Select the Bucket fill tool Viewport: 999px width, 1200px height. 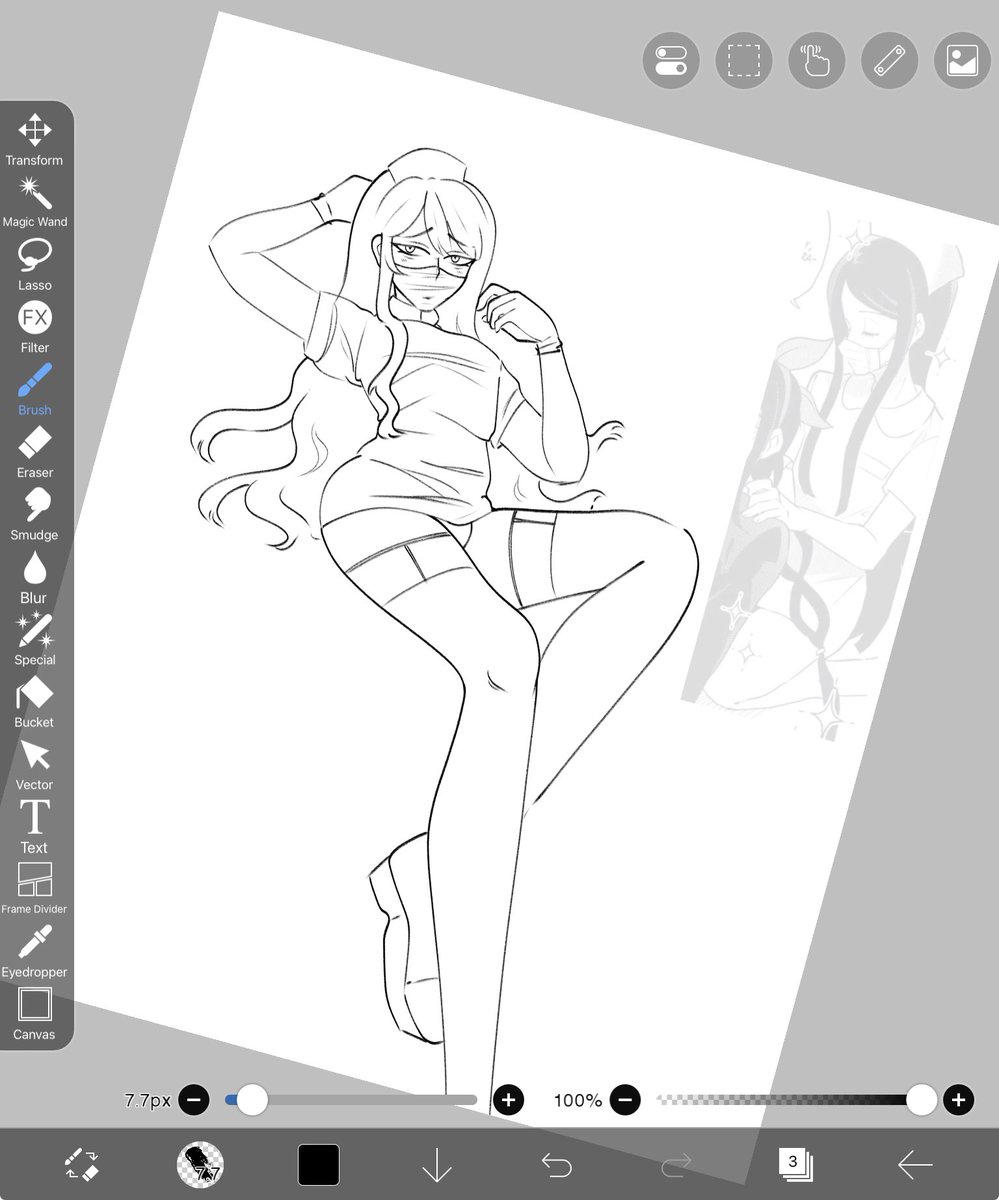coord(35,702)
